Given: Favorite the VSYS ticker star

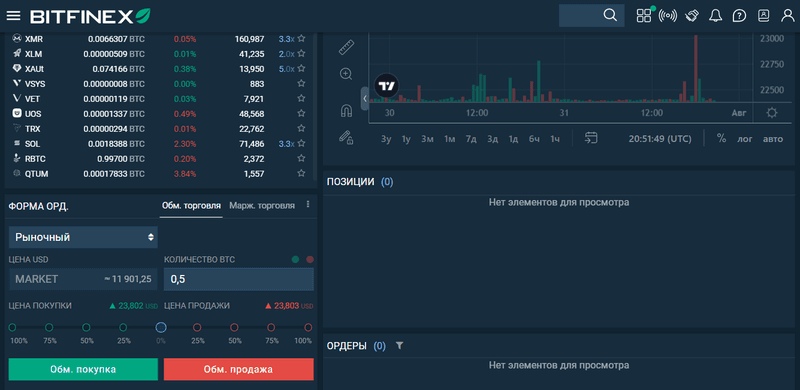Looking at the screenshot, I should [x=302, y=84].
